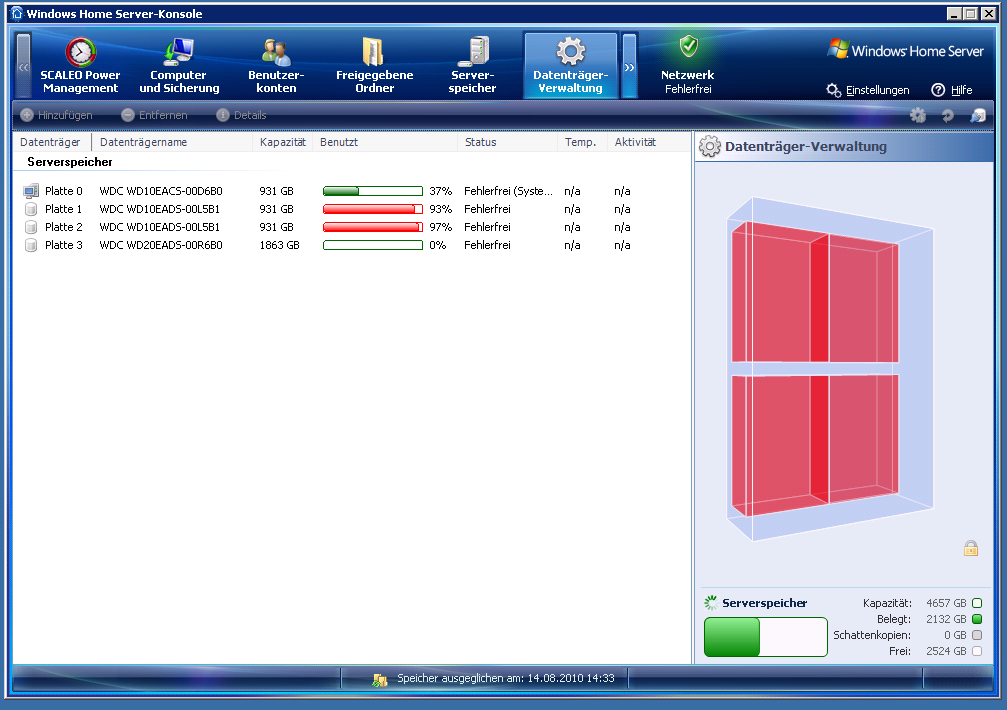The image size is (1007, 710).
Task: Sort by Temp. column header
Action: coord(582,142)
